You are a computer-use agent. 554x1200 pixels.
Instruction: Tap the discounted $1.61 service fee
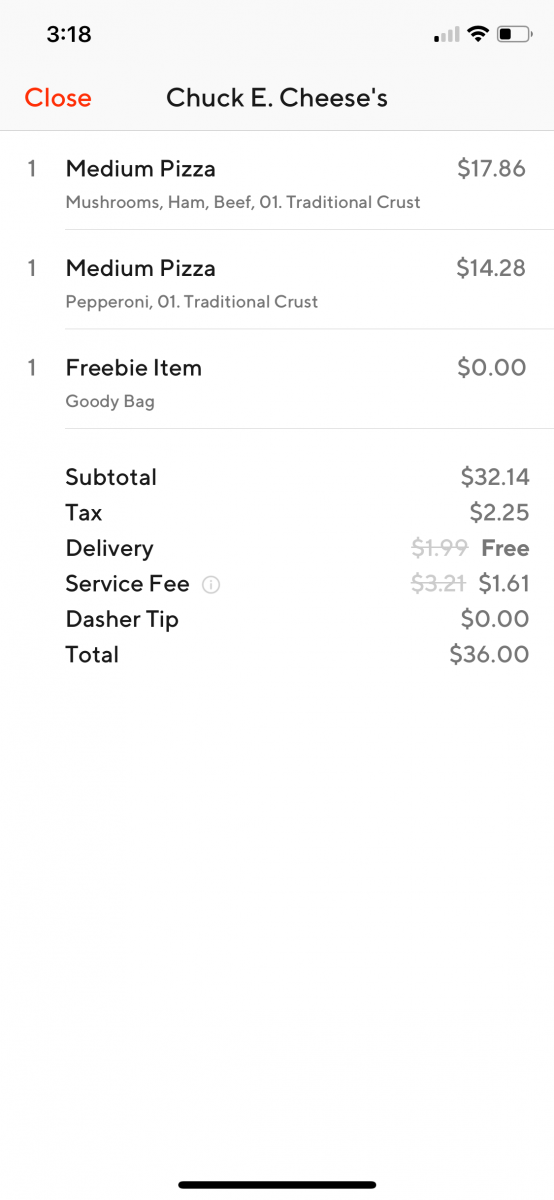pos(504,583)
